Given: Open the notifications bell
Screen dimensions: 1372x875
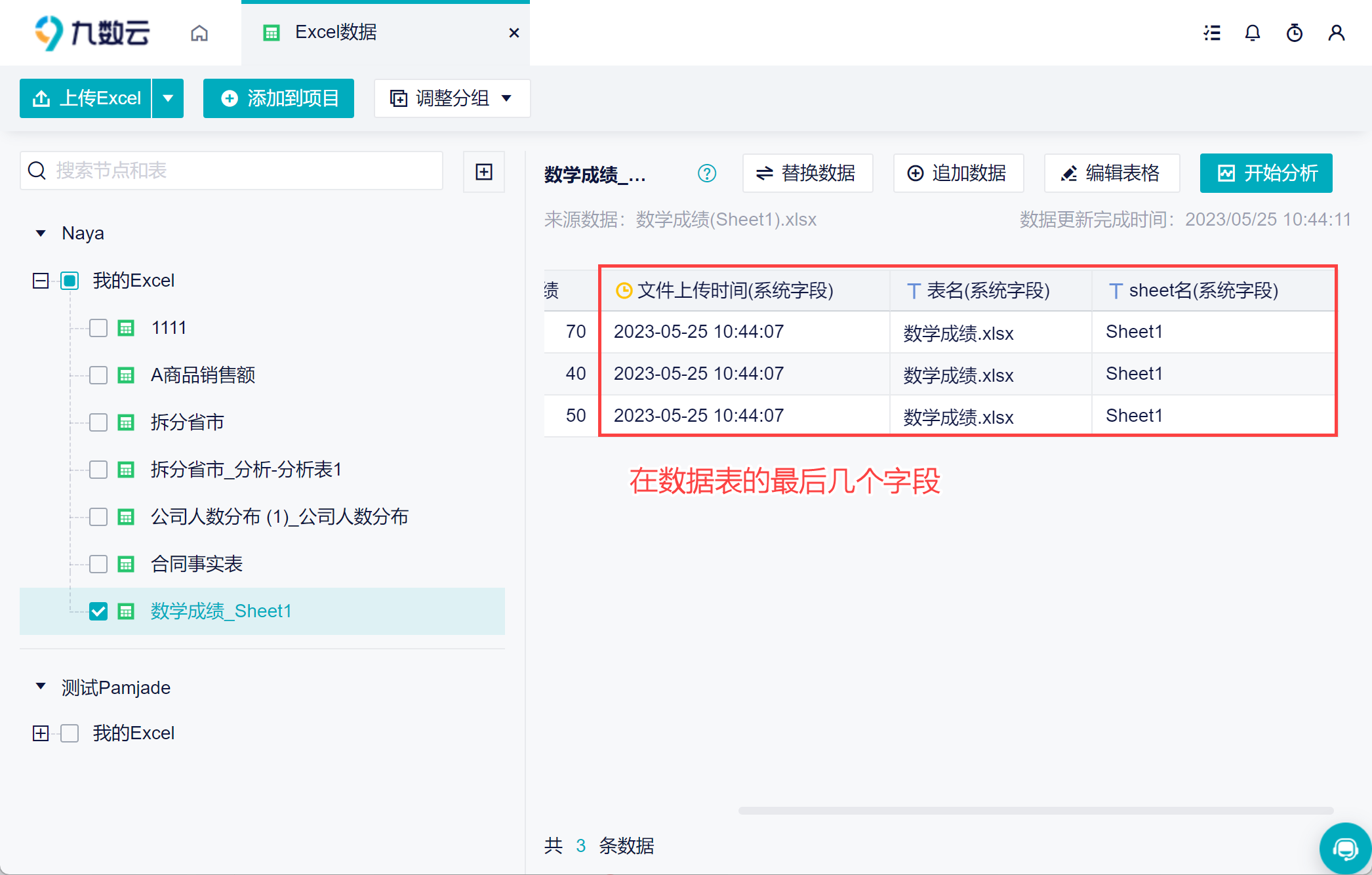Looking at the screenshot, I should click(x=1253, y=33).
